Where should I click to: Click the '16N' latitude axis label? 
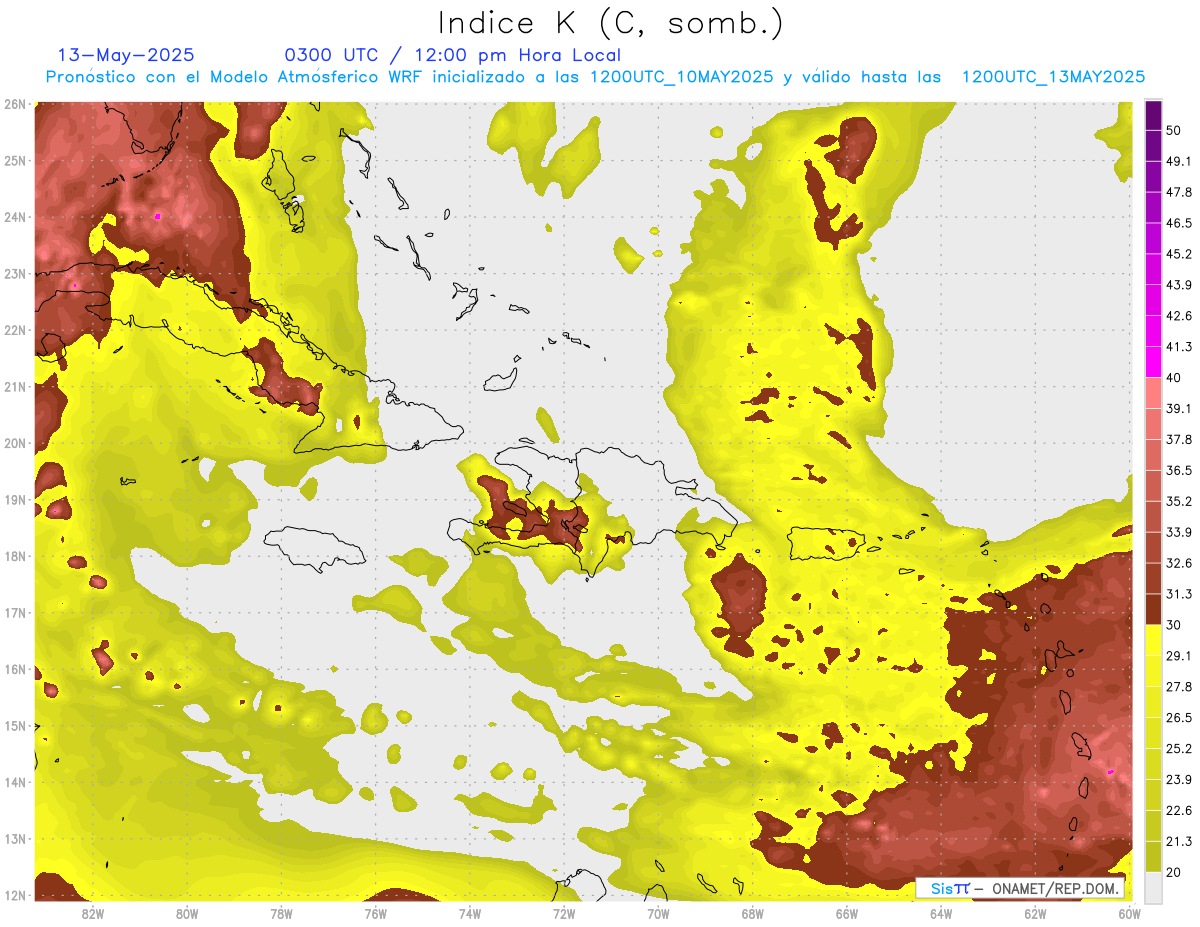click(x=15, y=669)
